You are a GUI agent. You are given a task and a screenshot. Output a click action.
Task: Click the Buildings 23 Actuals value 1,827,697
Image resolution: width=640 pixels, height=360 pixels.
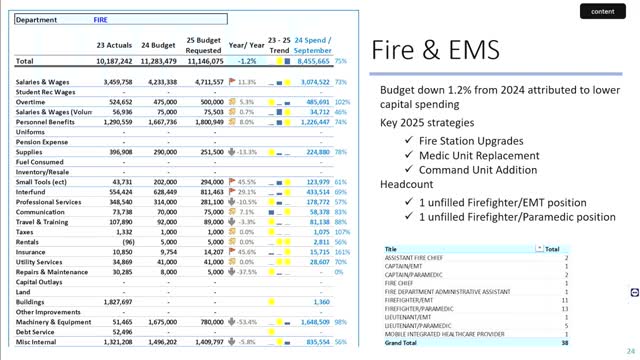point(118,302)
